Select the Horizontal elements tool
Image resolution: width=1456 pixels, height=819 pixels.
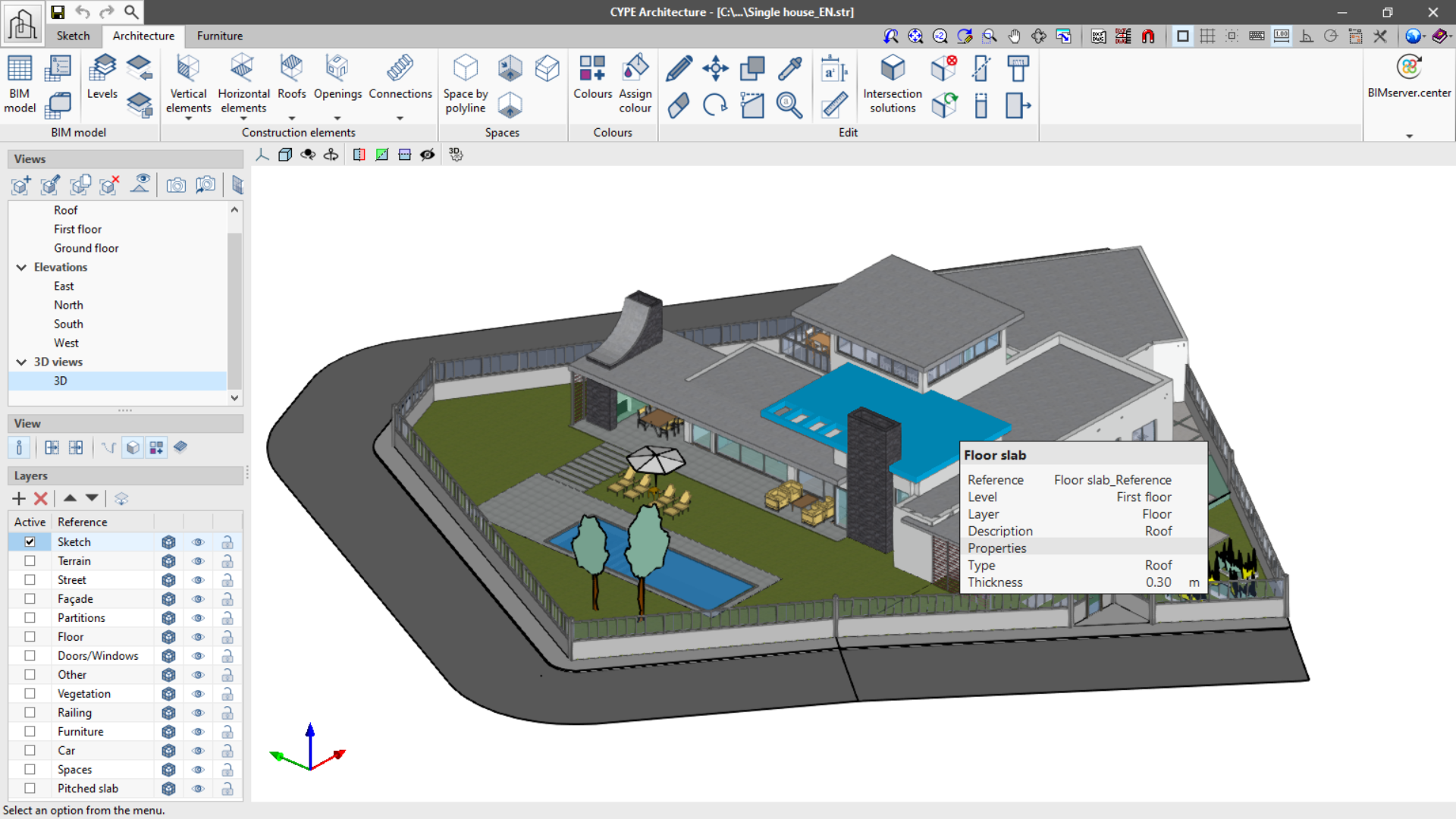tap(243, 83)
